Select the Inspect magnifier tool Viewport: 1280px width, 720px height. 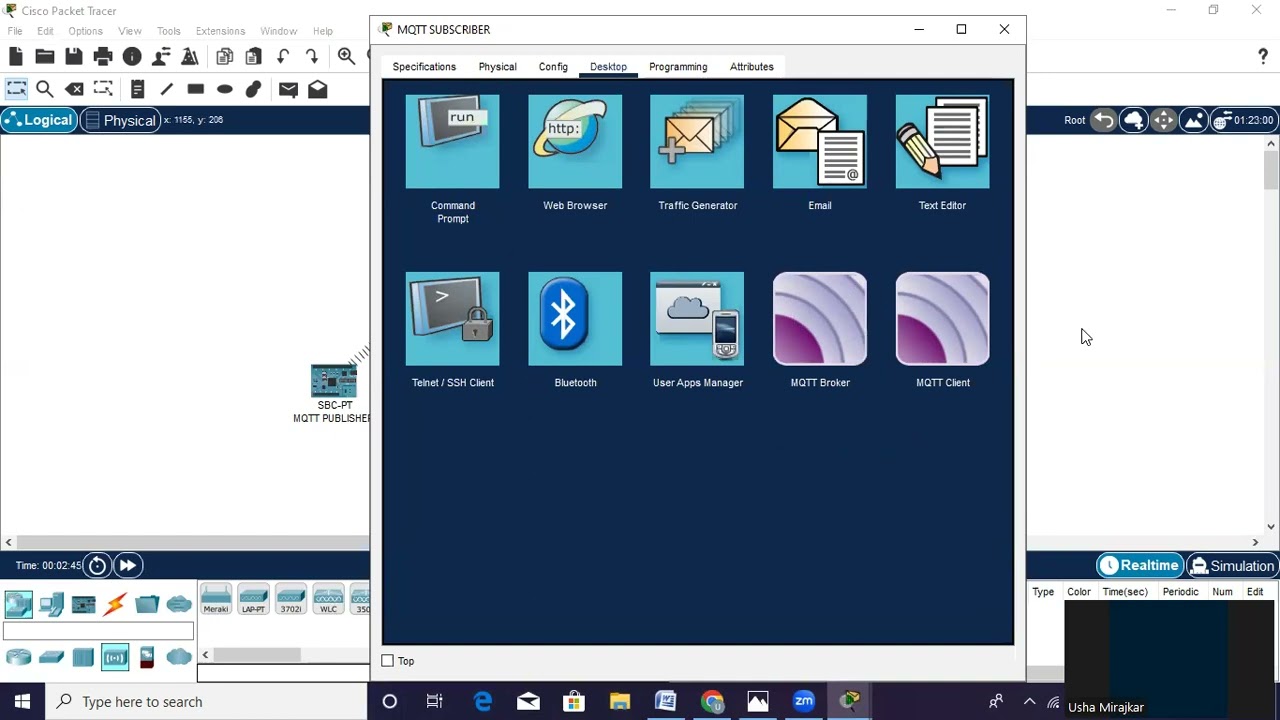click(45, 89)
